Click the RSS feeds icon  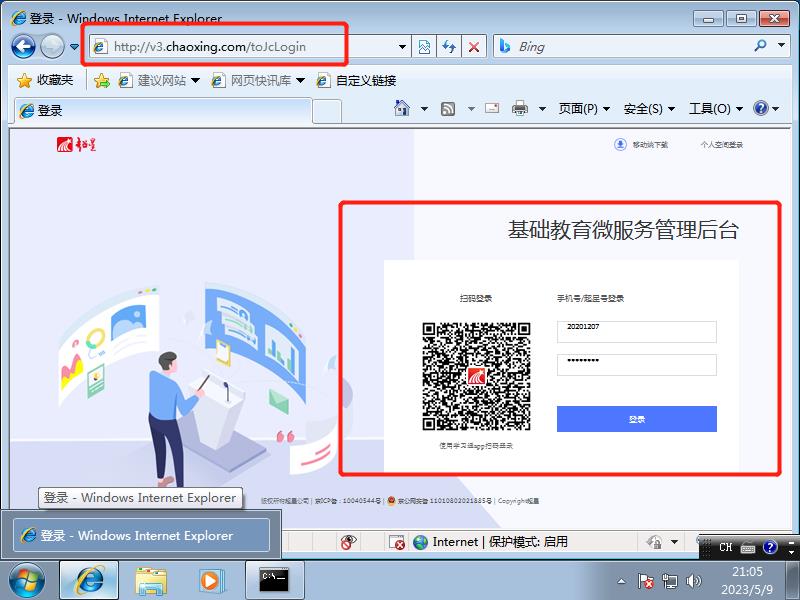(x=447, y=109)
